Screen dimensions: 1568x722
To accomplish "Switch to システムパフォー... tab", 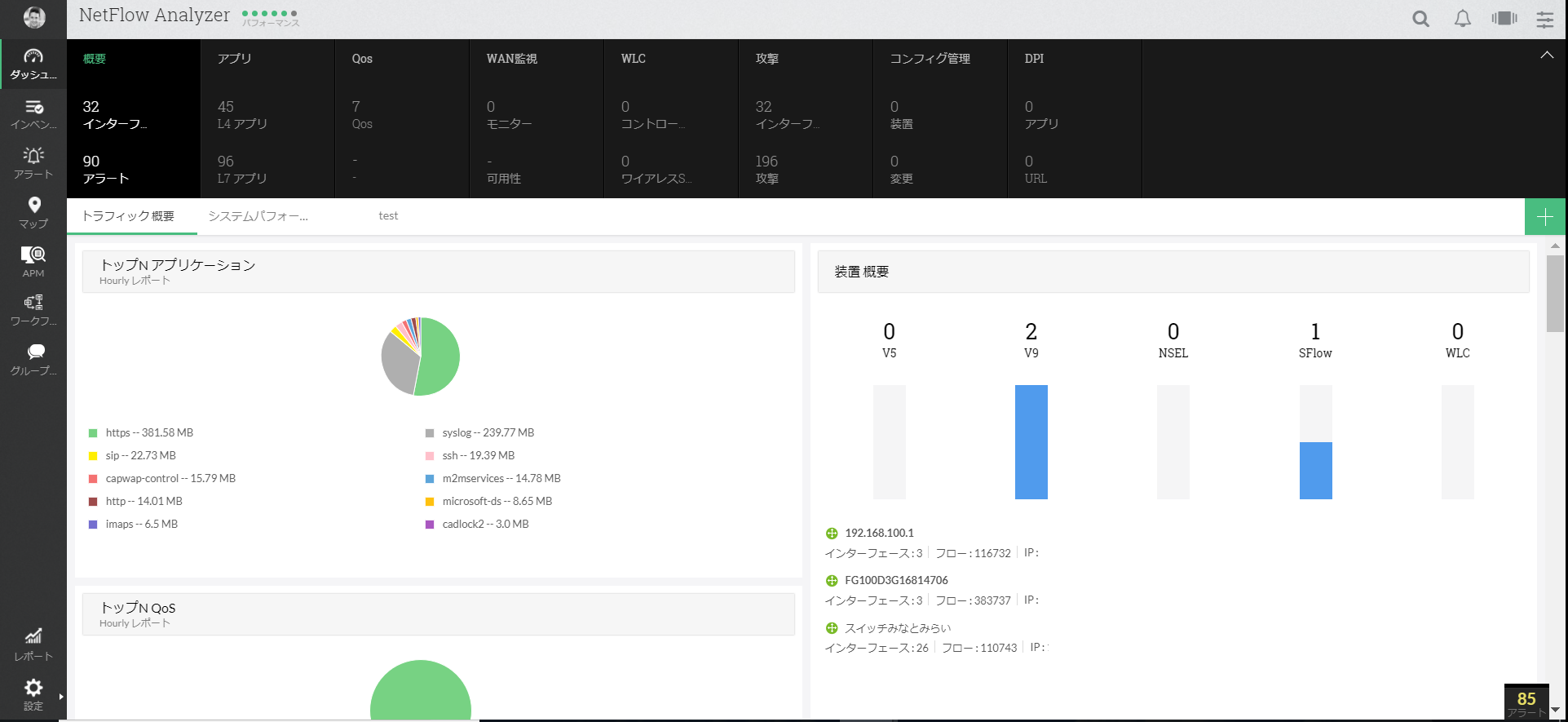I will (x=258, y=216).
